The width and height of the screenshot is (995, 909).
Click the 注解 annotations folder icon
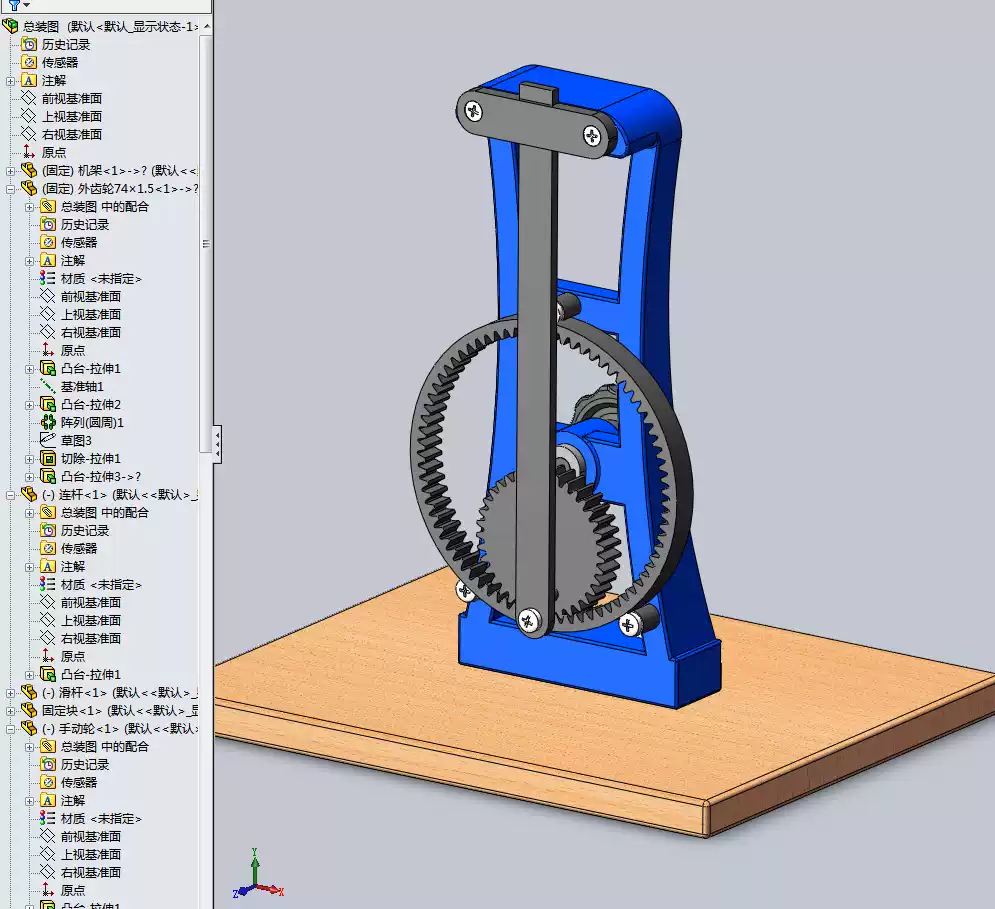click(29, 80)
